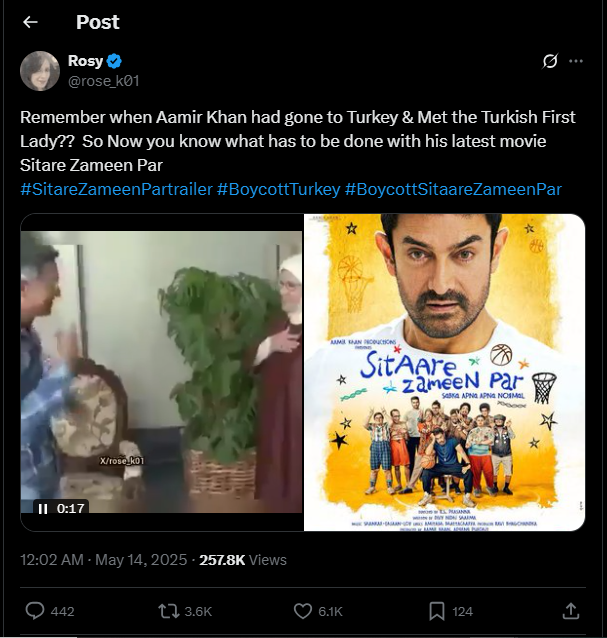607x638 pixels.
Task: Like the post with heart icon
Action: (x=304, y=610)
